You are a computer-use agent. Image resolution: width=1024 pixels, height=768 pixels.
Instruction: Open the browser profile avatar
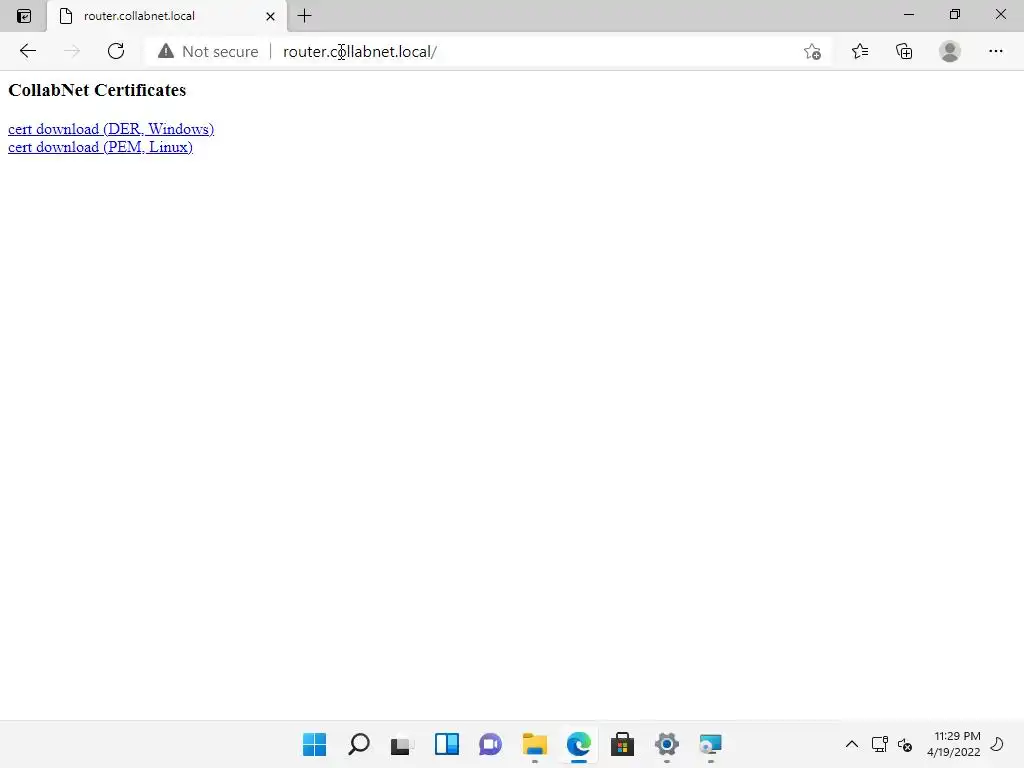950,51
